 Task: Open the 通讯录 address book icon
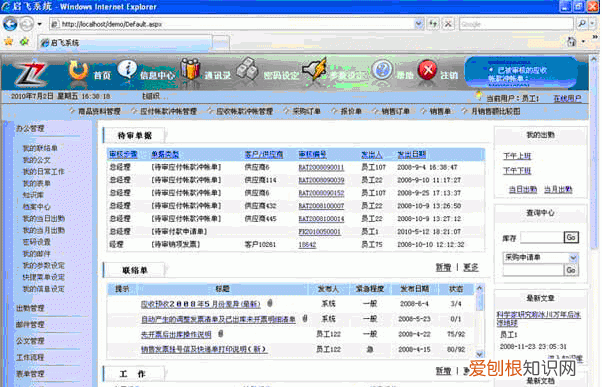coord(191,69)
